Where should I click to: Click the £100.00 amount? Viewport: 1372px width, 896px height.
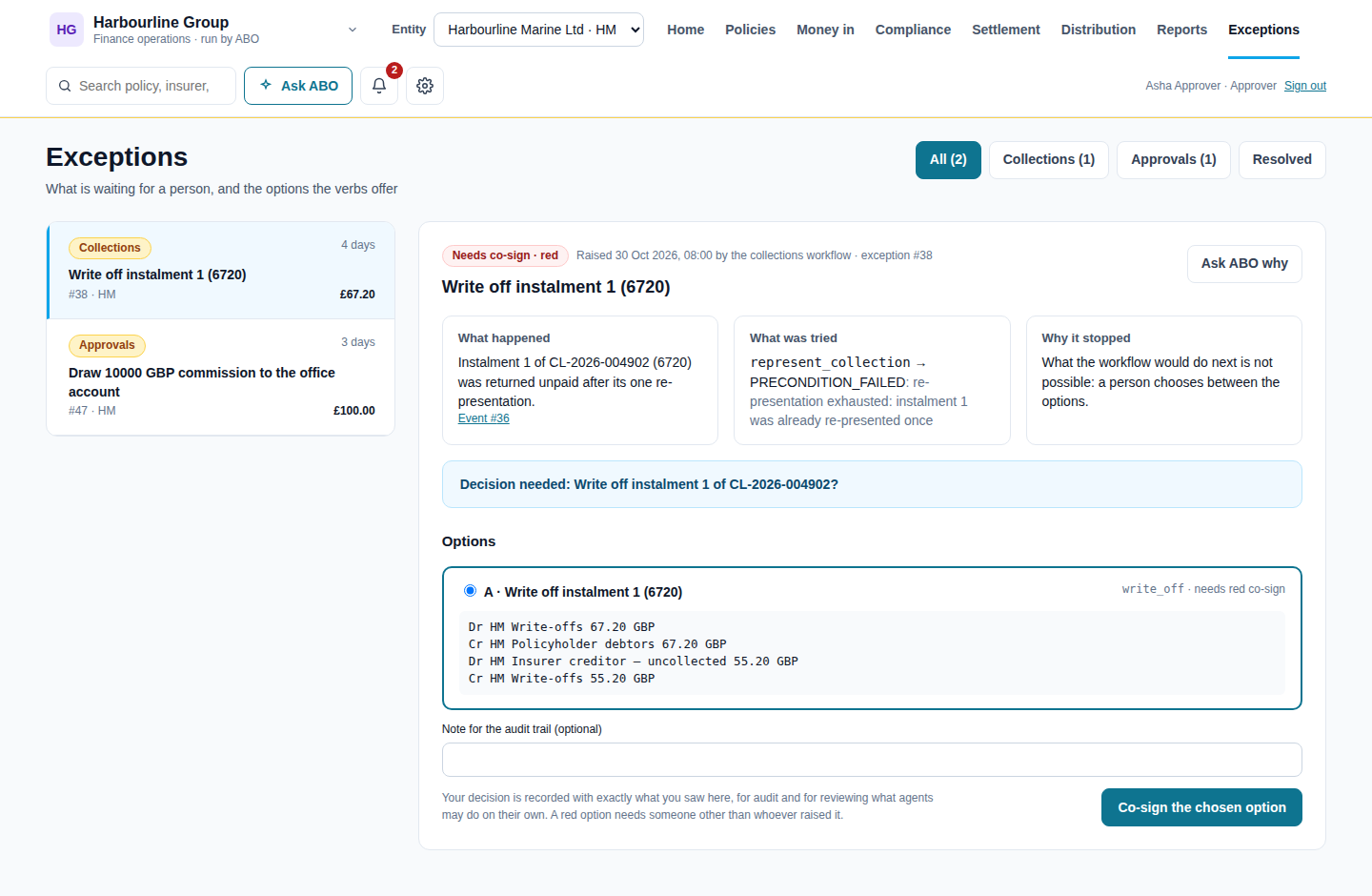pos(354,411)
